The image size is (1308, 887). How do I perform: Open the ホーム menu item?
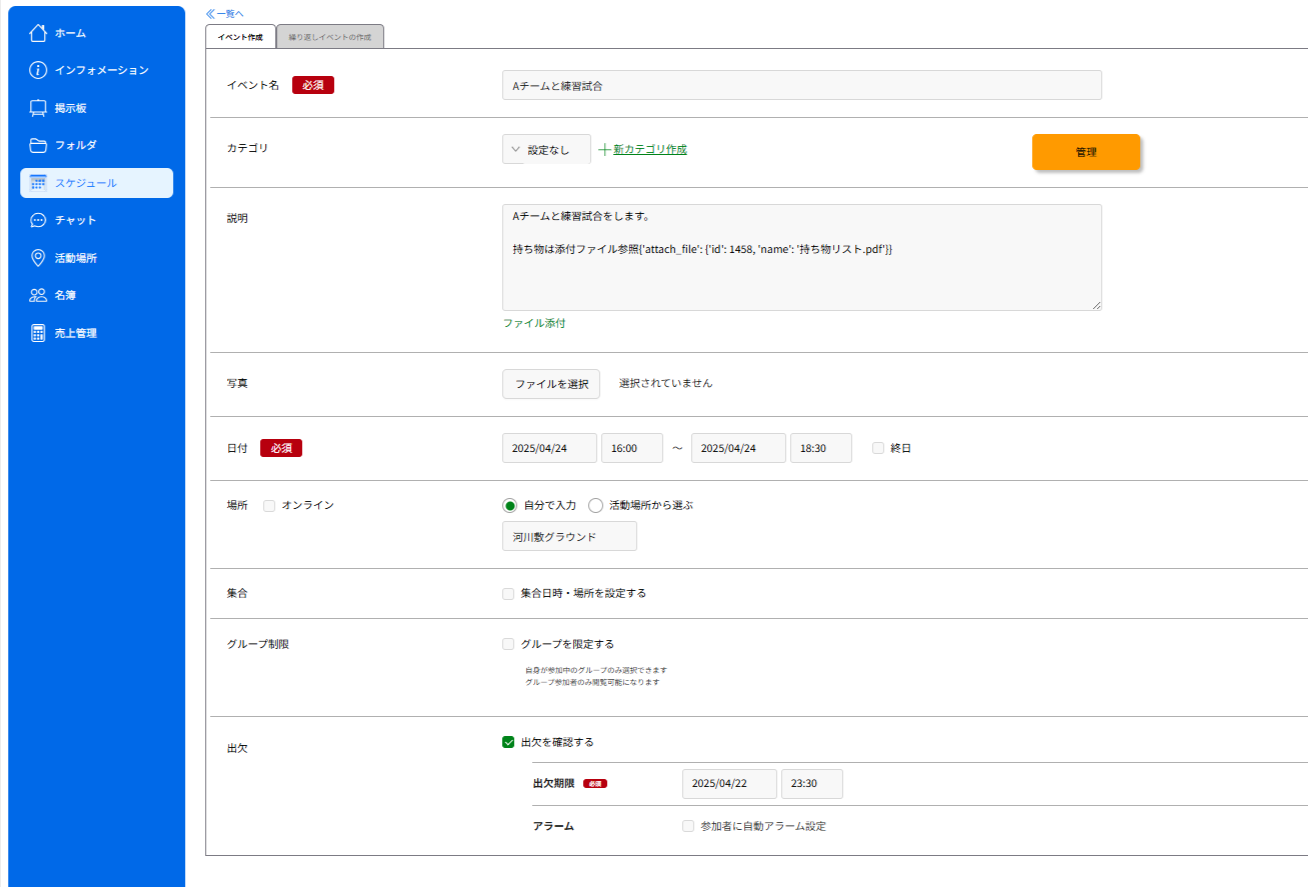(96, 33)
